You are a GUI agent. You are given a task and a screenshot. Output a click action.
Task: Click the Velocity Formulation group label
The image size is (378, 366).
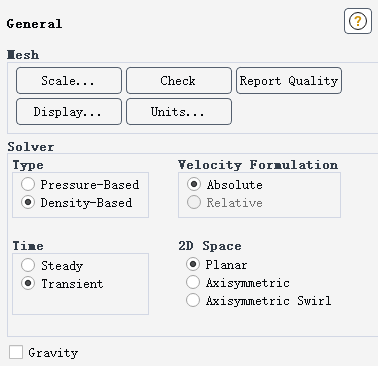click(258, 165)
